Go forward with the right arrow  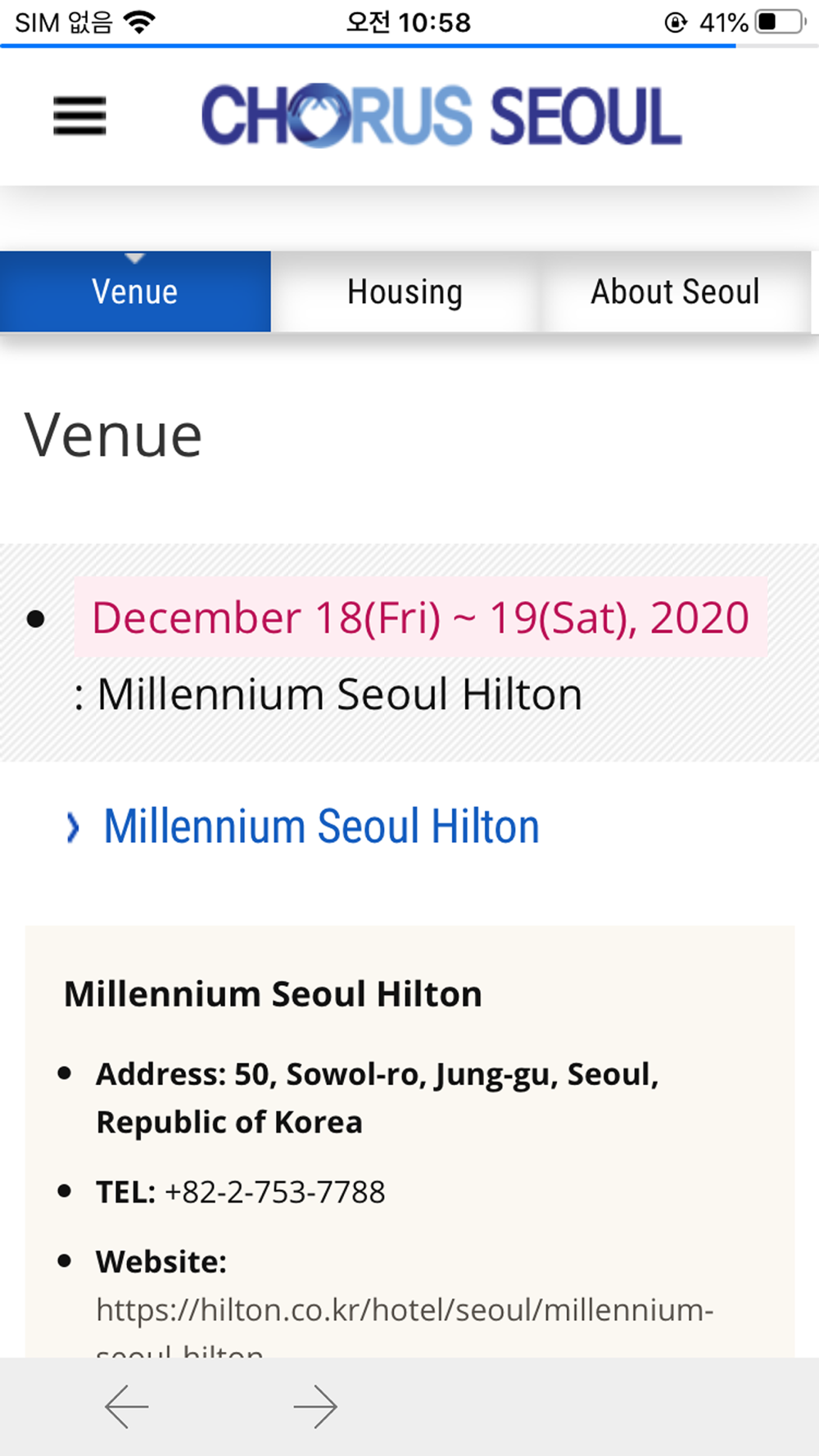(315, 1407)
